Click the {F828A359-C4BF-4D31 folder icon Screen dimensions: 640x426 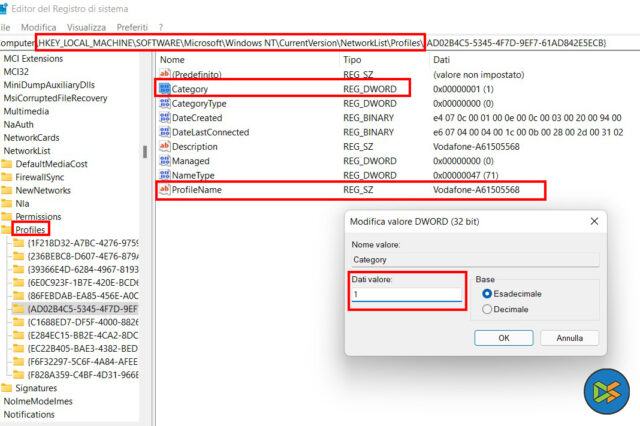coord(18,374)
